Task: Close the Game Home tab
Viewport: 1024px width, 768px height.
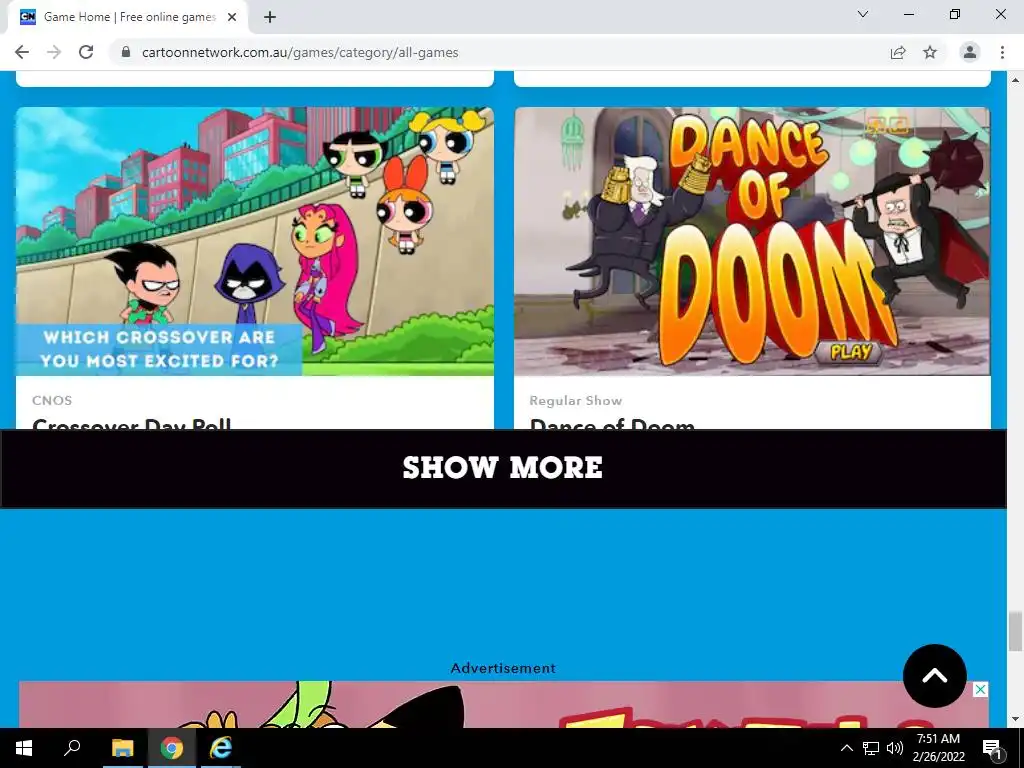Action: click(232, 17)
